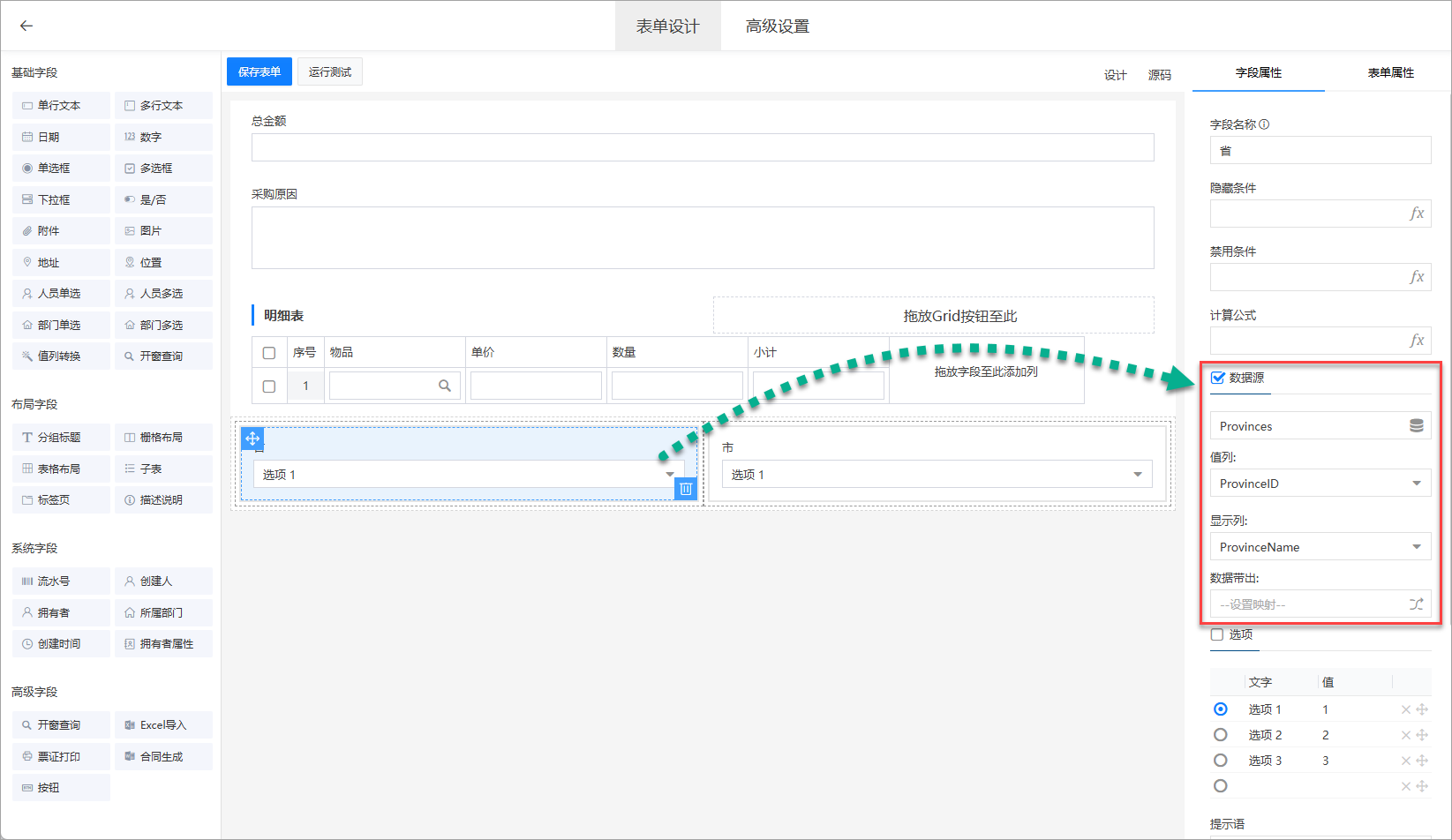The width and height of the screenshot is (1452, 840).
Task: Click the delete trash icon on selected field
Action: click(686, 489)
